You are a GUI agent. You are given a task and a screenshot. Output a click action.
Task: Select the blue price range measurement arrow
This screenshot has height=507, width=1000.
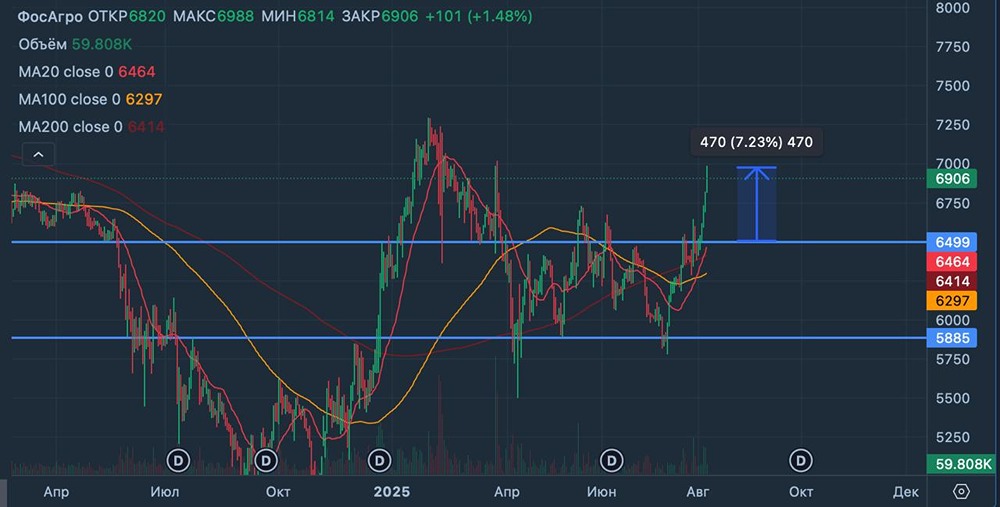click(756, 204)
